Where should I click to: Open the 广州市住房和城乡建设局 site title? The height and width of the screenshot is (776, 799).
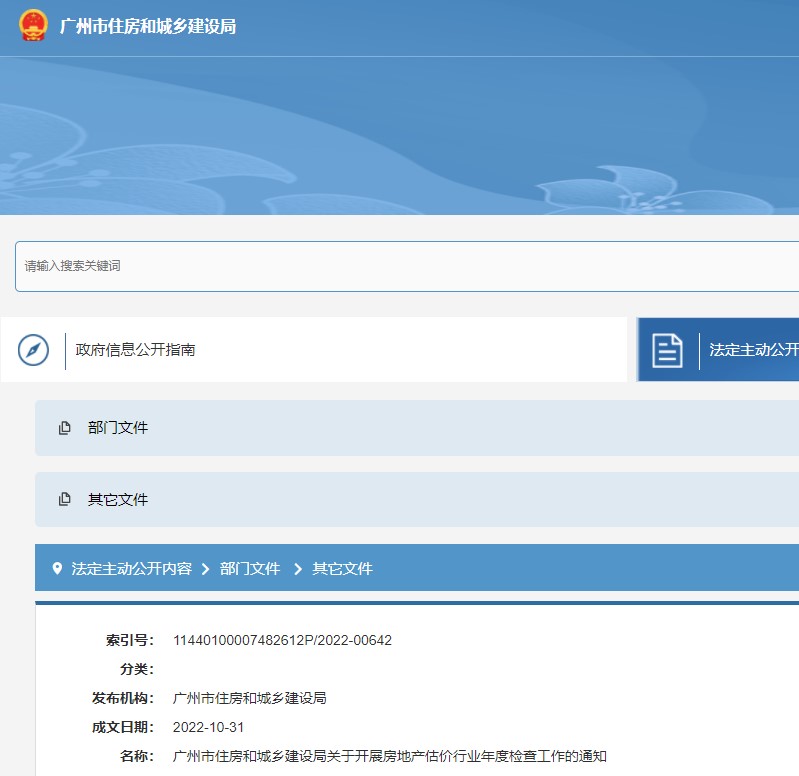[148, 27]
